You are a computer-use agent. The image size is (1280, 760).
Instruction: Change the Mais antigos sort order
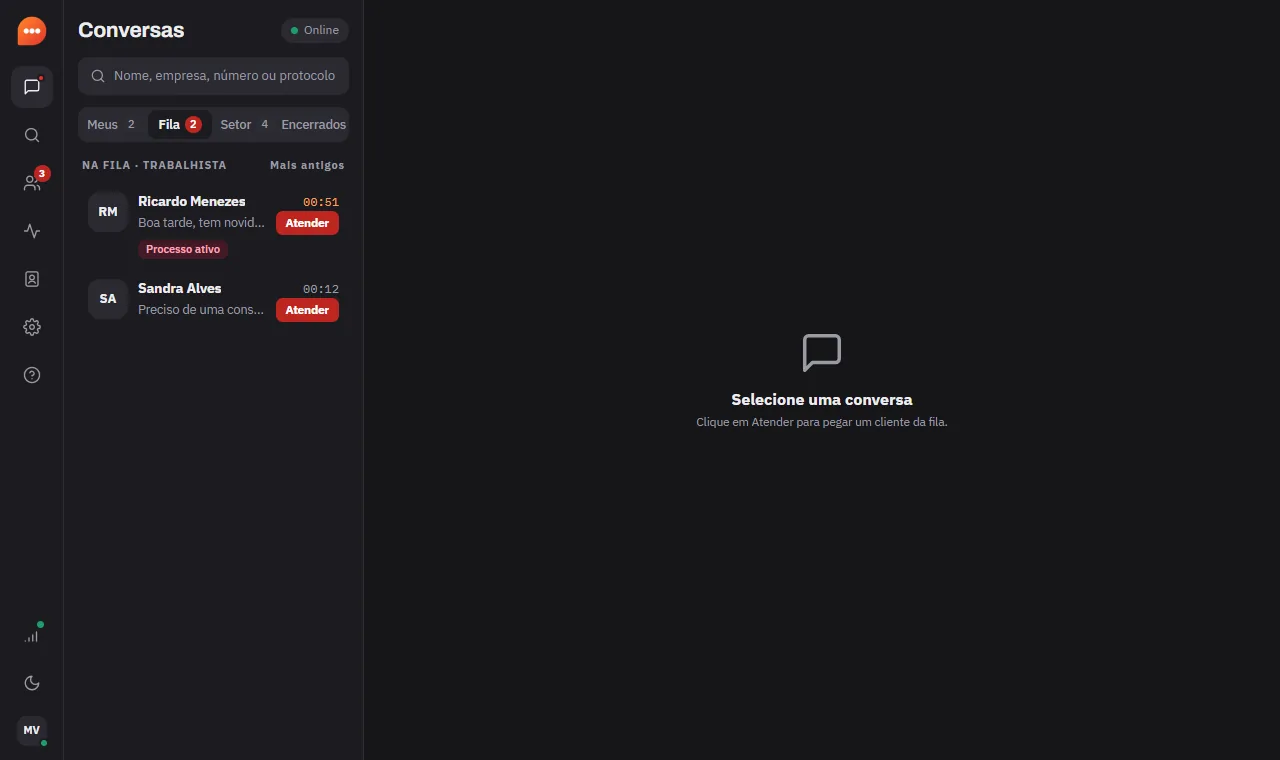pos(307,165)
